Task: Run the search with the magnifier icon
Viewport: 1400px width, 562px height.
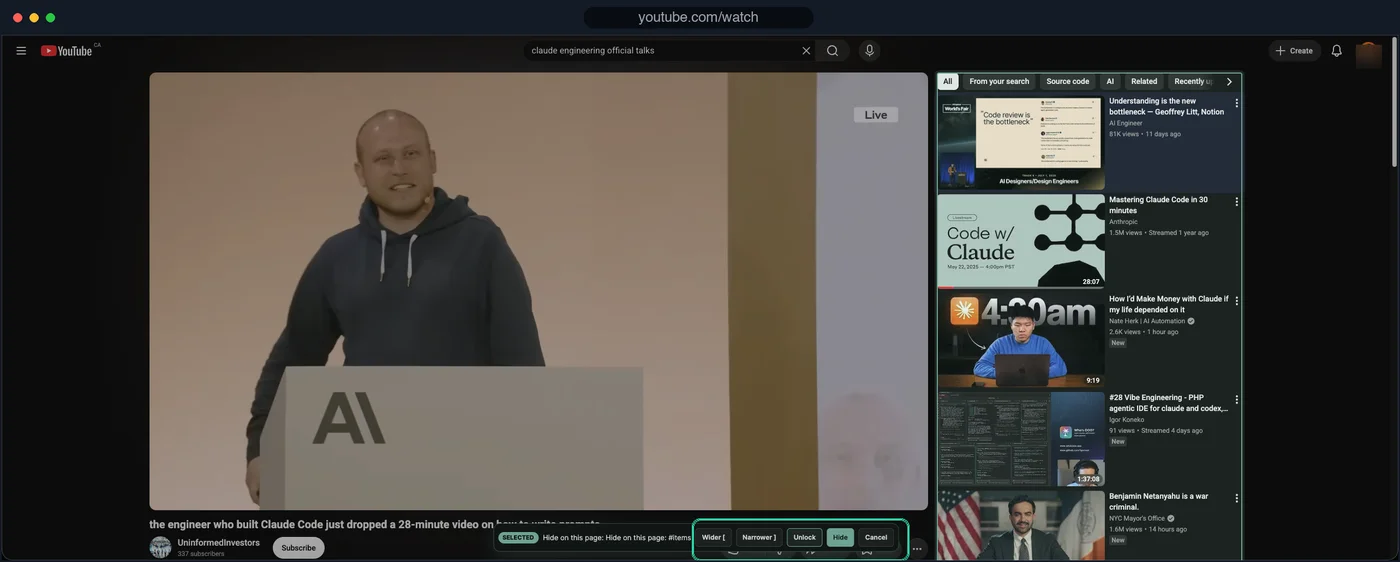Action: (x=832, y=51)
